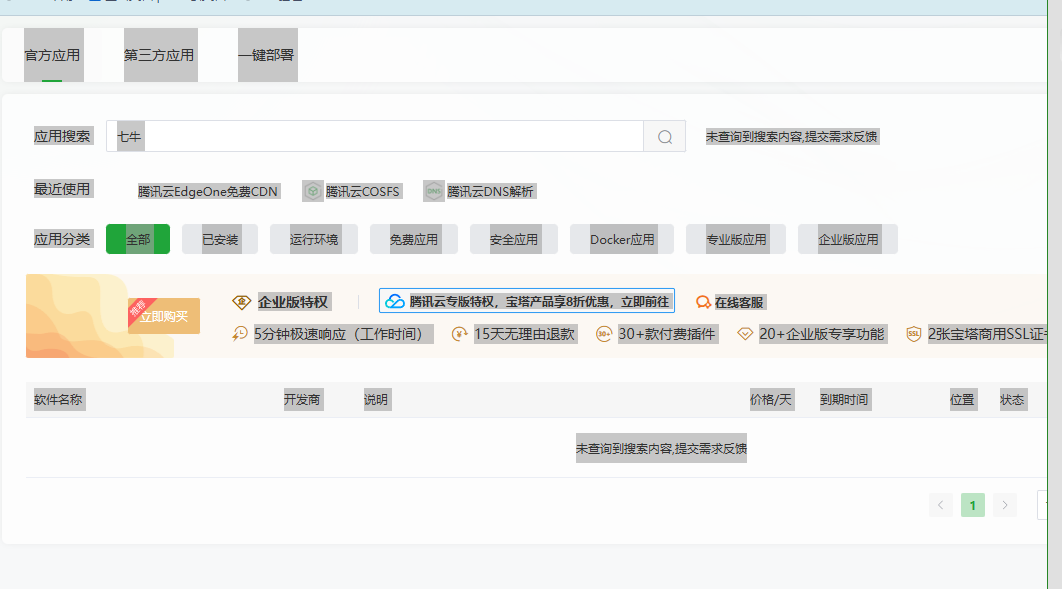Click the 在线客服 chat icon
The width and height of the screenshot is (1062, 589).
[703, 302]
